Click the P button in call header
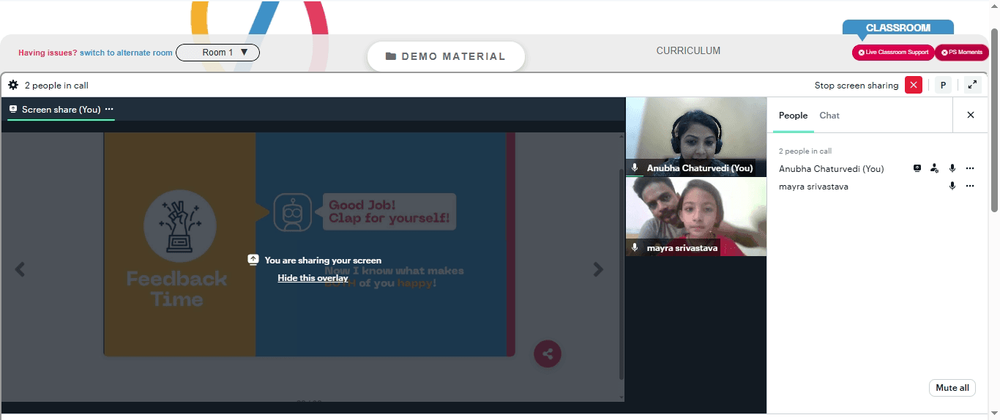 [x=943, y=85]
